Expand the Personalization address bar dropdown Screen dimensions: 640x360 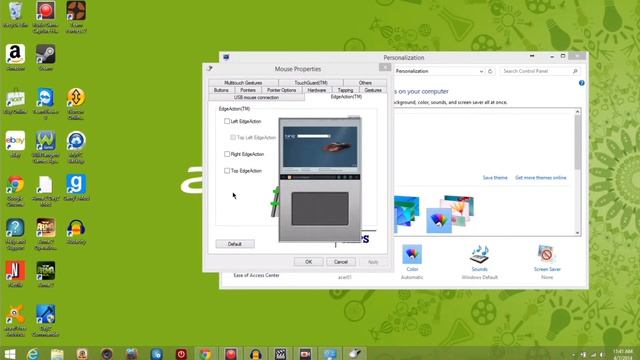coord(481,71)
